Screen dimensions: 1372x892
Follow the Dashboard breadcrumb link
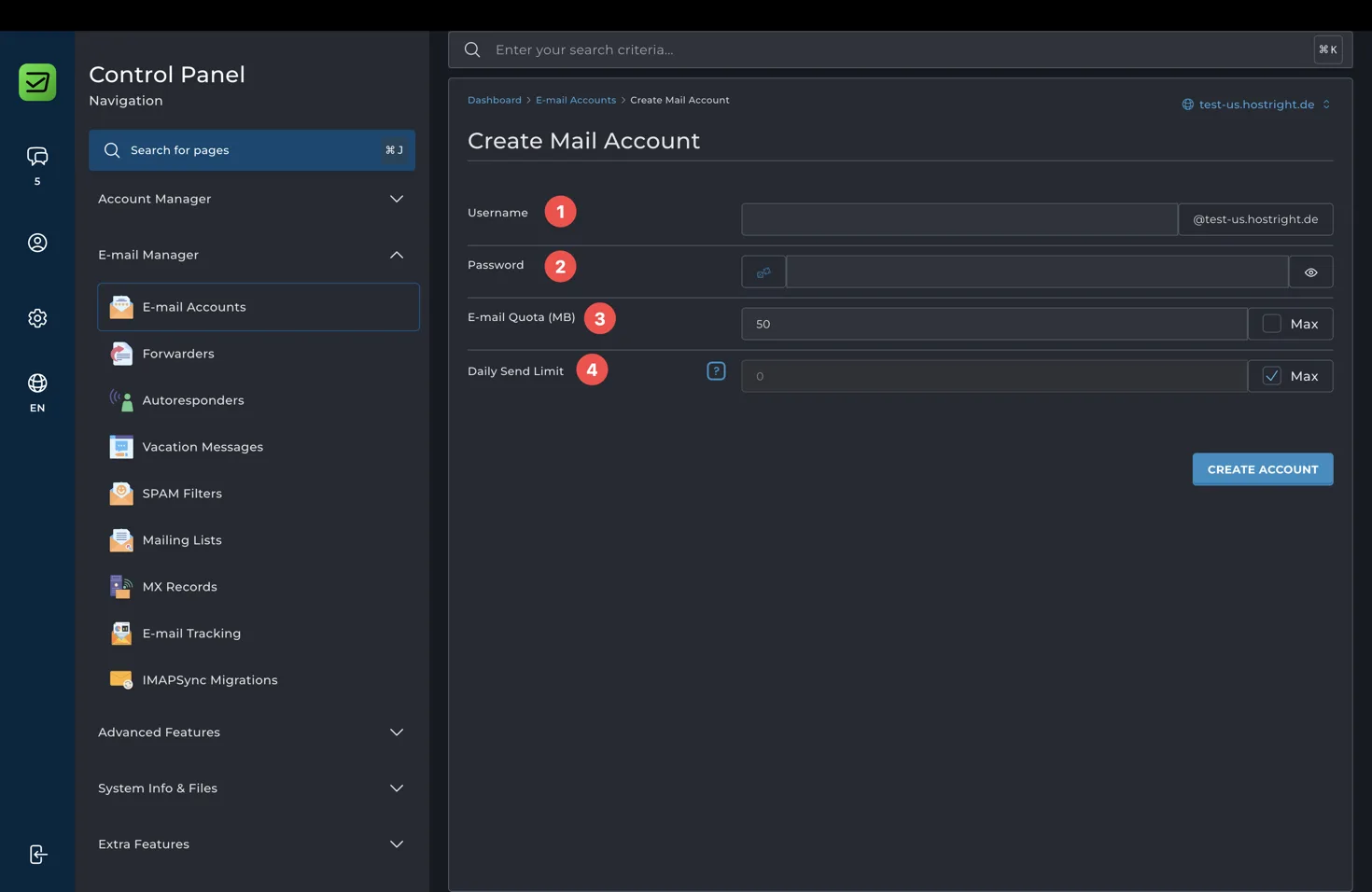click(495, 100)
